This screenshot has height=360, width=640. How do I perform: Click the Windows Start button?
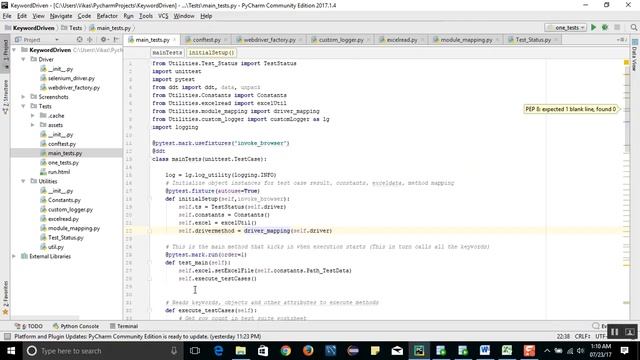click(11, 351)
